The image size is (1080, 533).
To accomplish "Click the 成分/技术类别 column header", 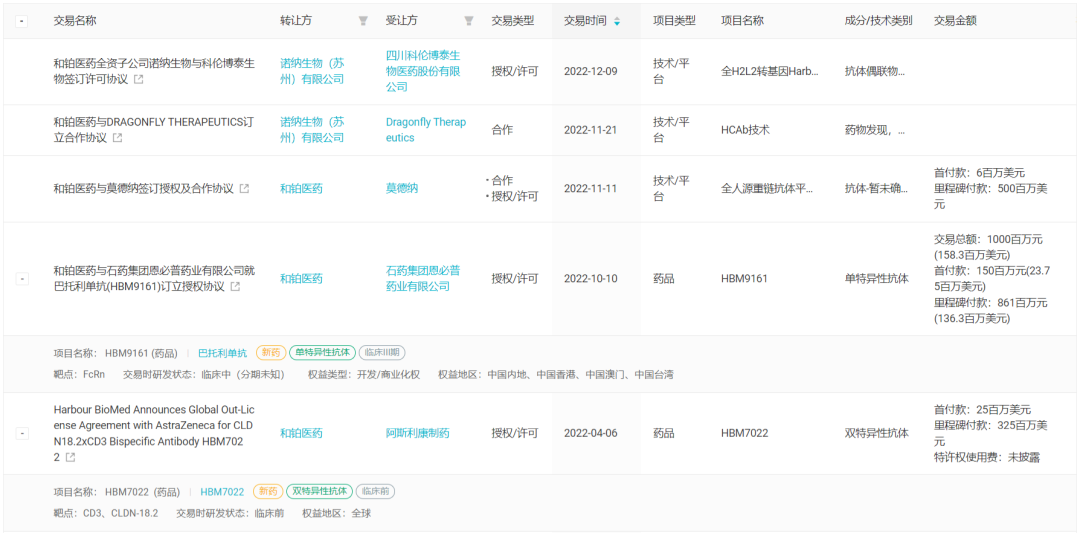I will [878, 21].
